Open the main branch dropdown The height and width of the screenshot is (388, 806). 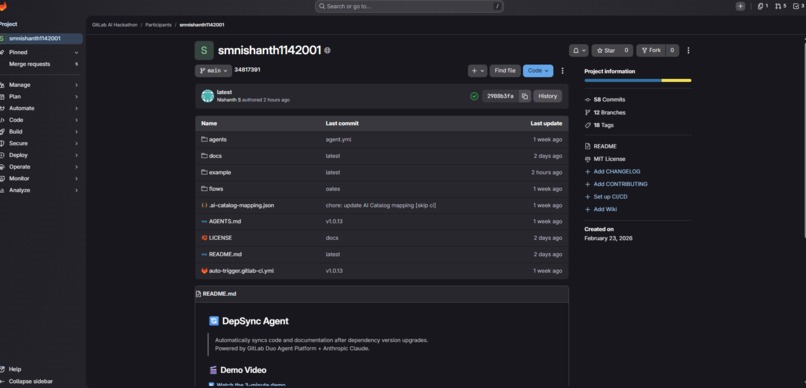click(x=213, y=71)
